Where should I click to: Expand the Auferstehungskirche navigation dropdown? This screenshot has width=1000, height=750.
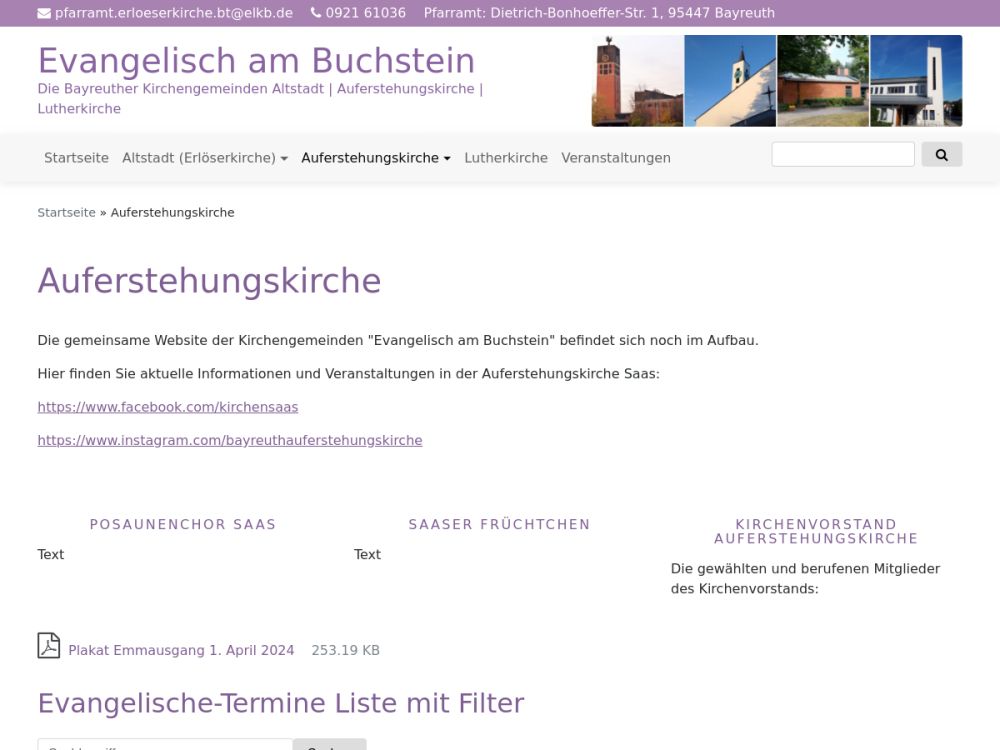click(376, 158)
